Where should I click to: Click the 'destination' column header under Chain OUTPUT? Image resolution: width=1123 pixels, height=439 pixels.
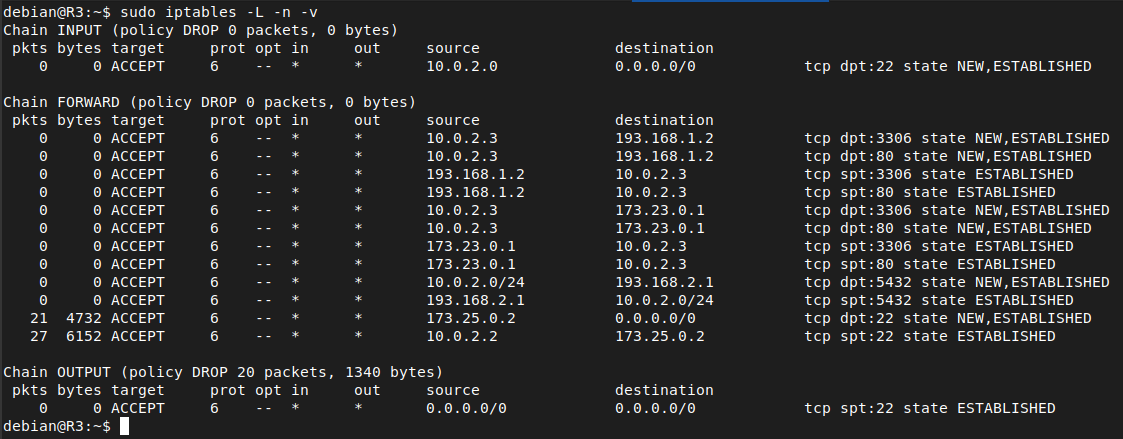(x=664, y=390)
